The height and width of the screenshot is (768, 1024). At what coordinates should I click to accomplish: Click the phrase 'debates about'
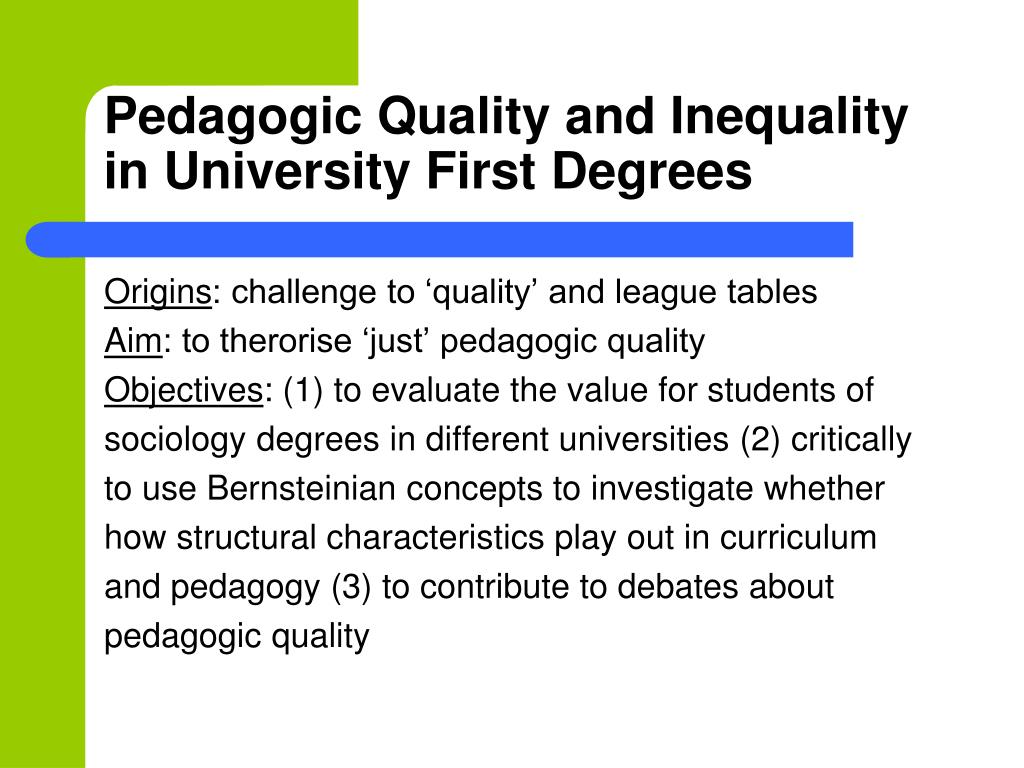pos(725,586)
